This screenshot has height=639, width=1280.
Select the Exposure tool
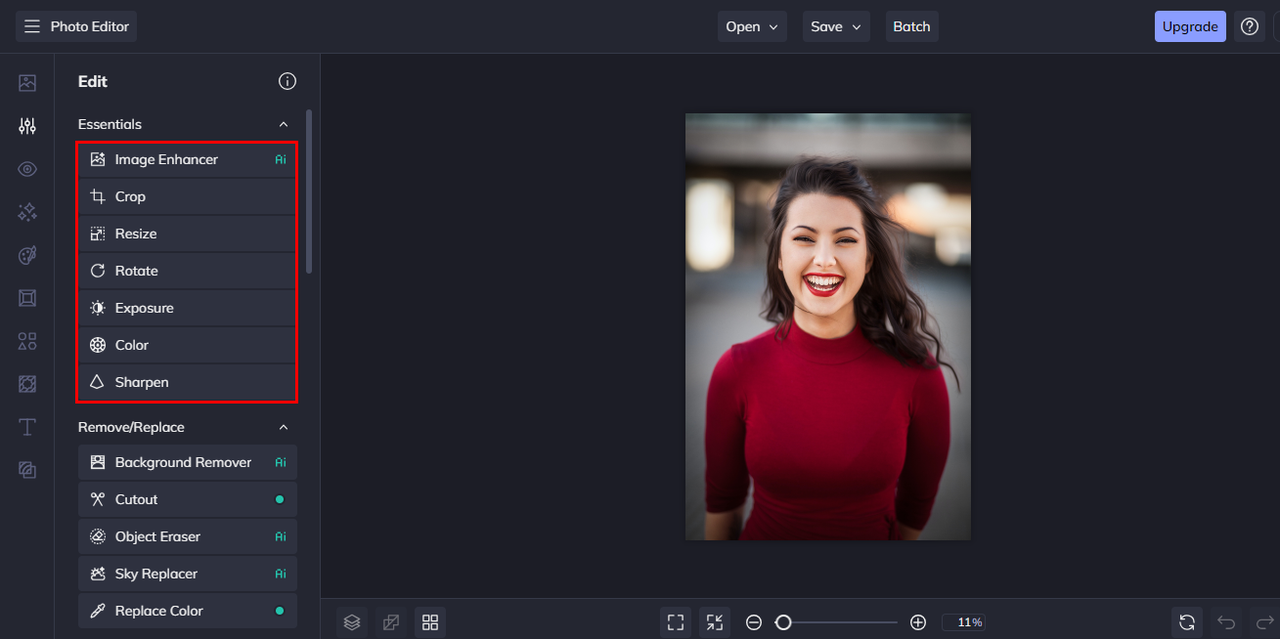[x=187, y=308]
